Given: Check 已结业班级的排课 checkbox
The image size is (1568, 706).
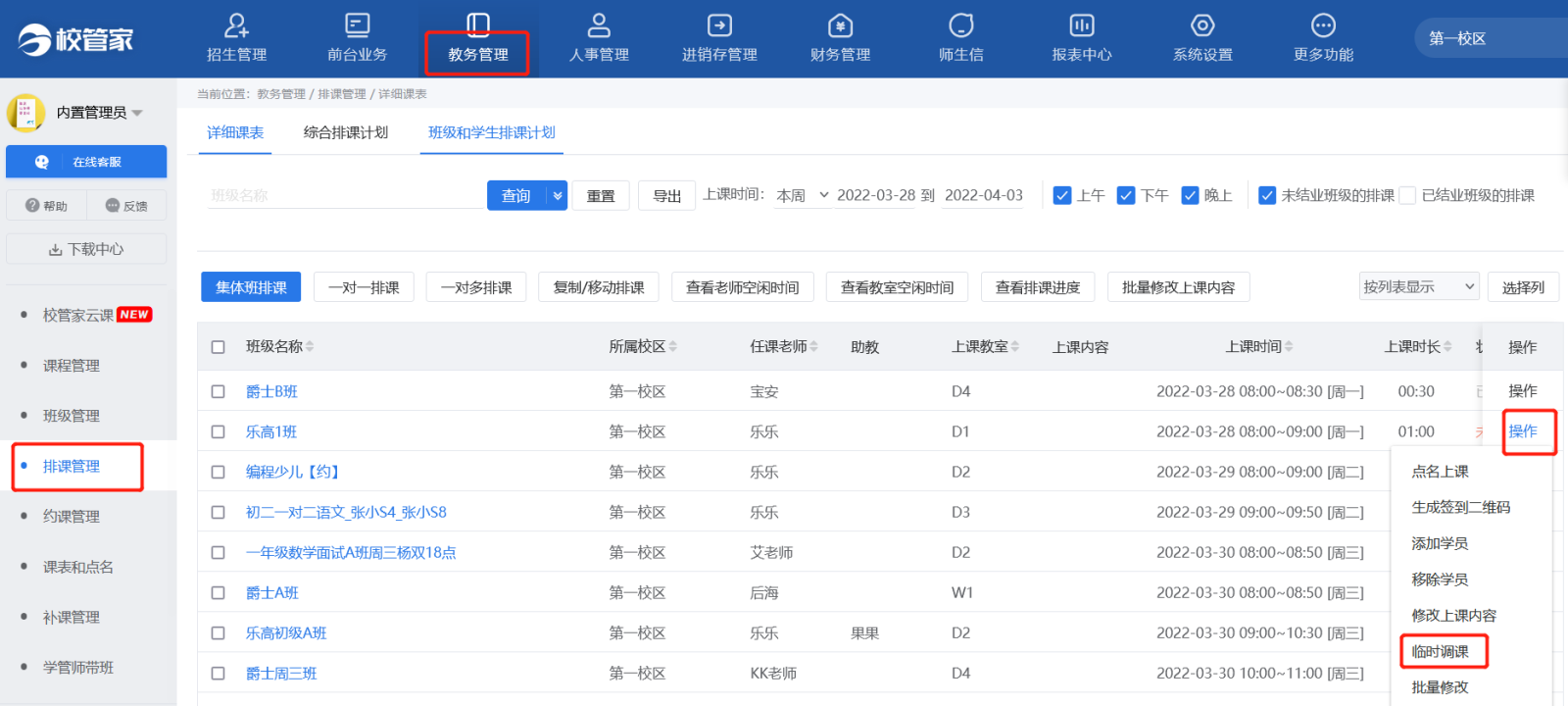Looking at the screenshot, I should tap(1407, 195).
